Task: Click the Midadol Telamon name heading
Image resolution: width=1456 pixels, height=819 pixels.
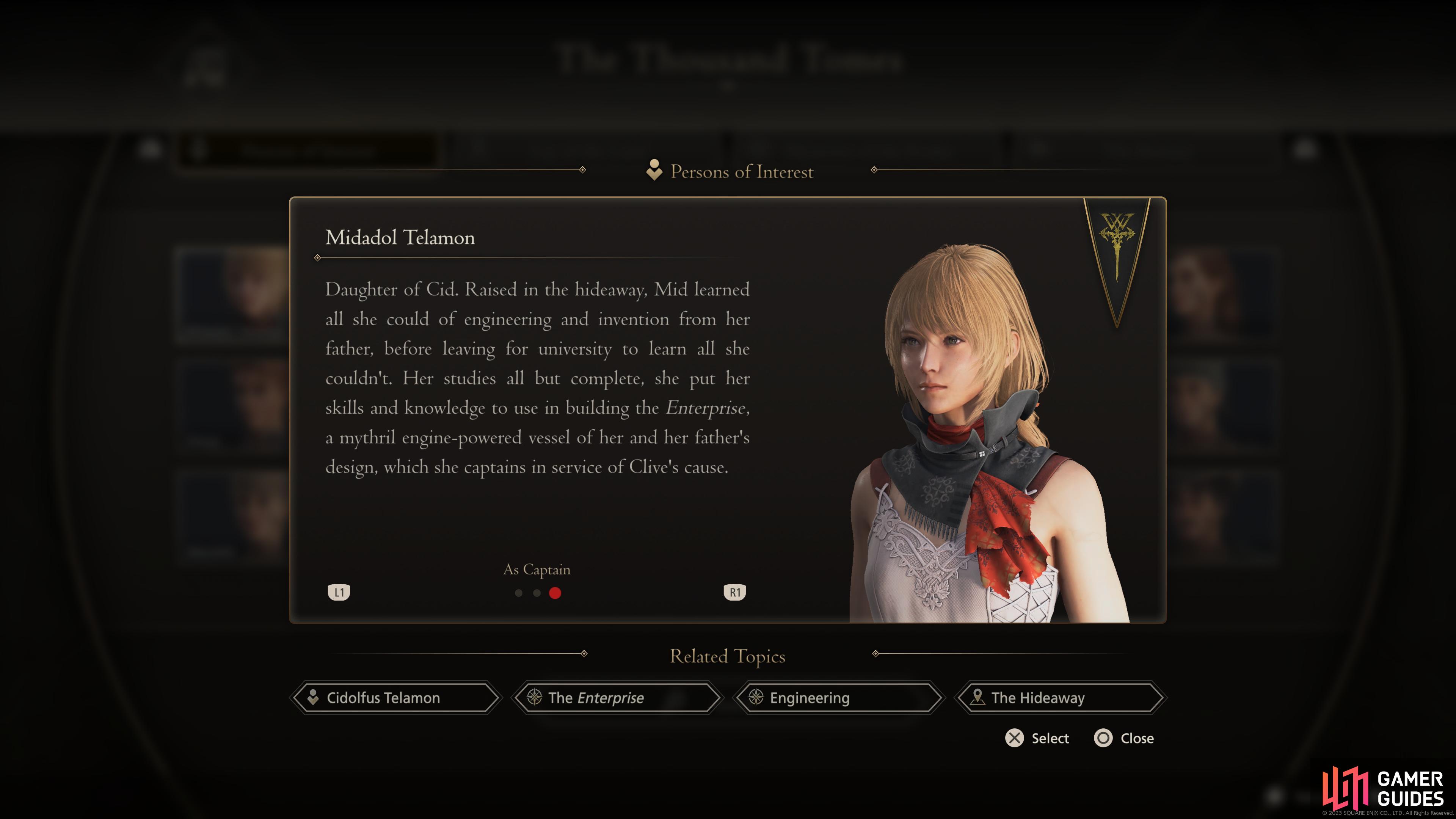Action: tap(400, 238)
